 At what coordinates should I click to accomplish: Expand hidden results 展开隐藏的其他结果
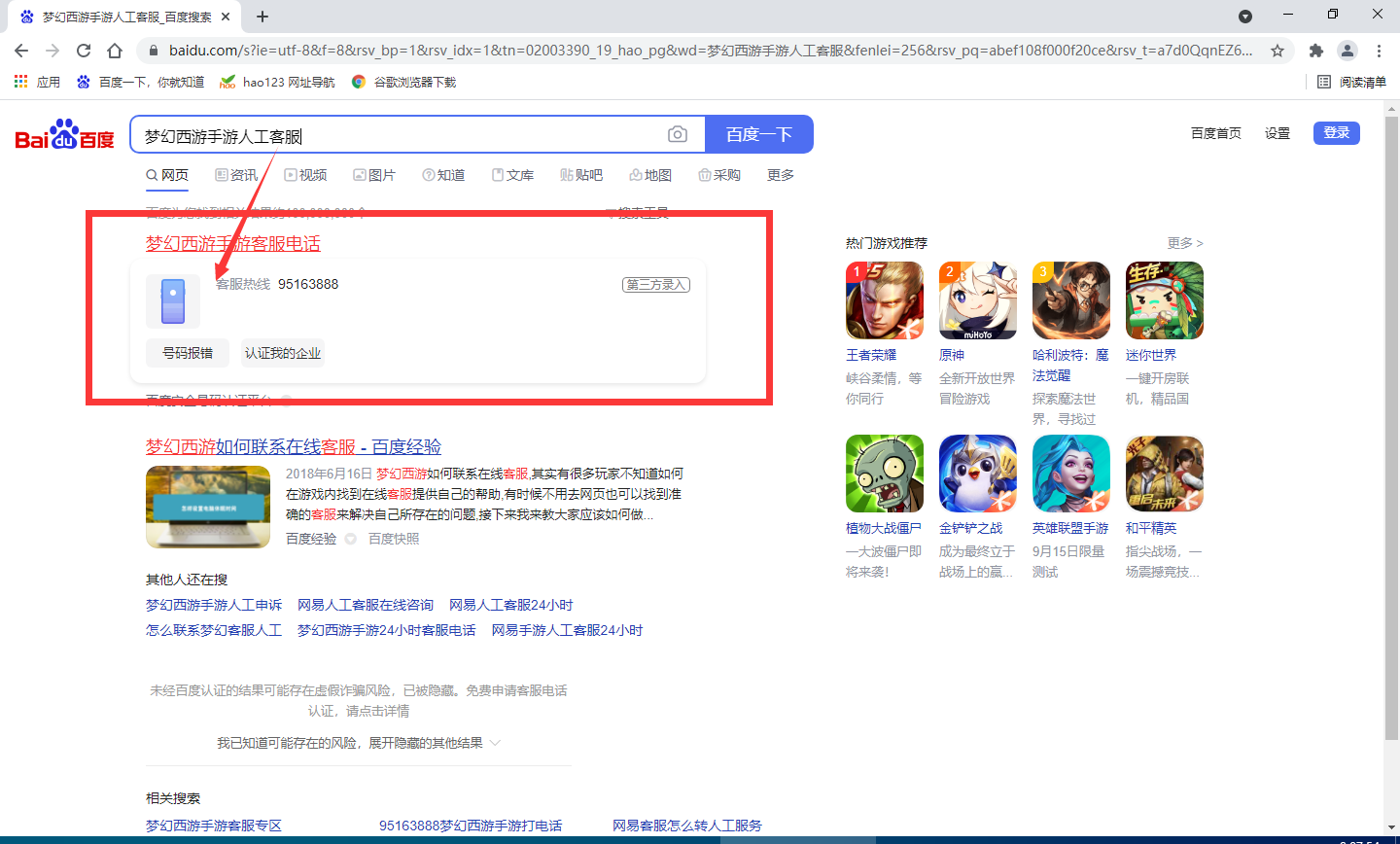[x=359, y=743]
